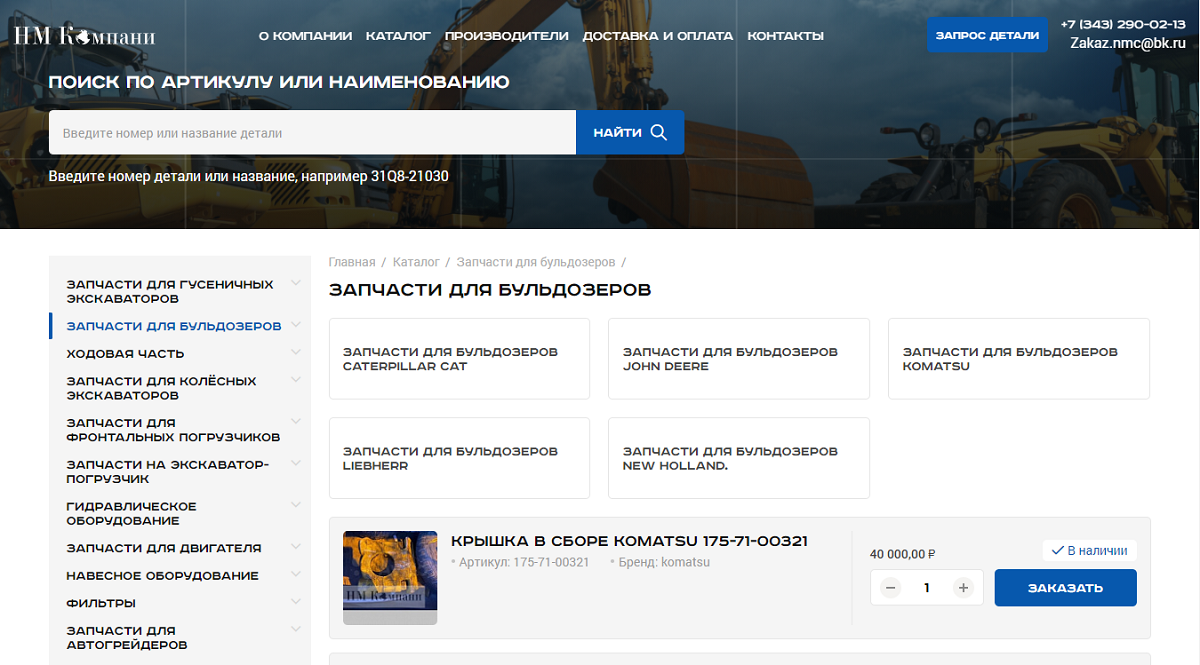Screen dimensions: 1200x665
Task: Expand Навесное оборудование chevron
Action: [296, 574]
